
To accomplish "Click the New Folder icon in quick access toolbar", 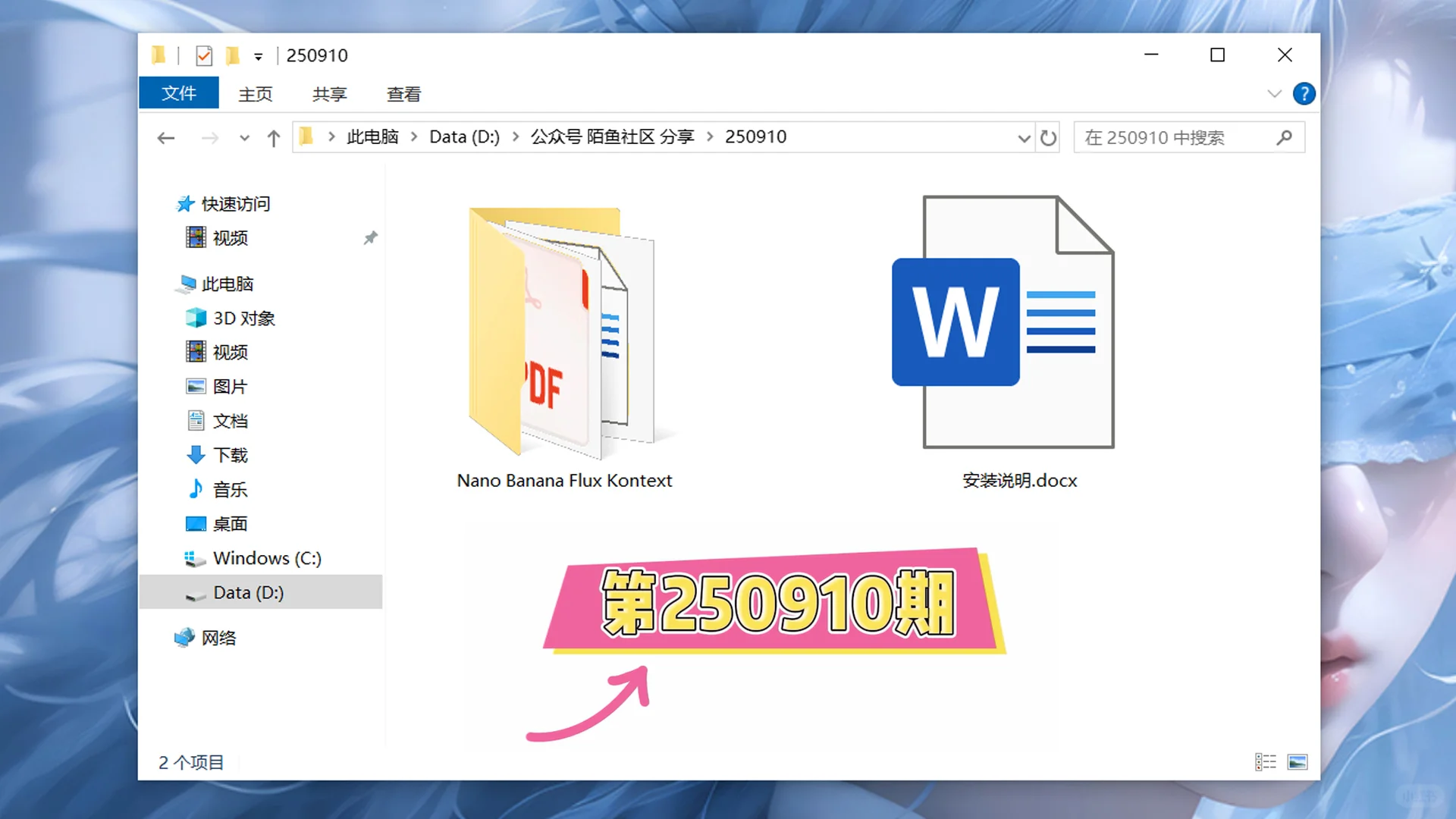I will point(233,55).
